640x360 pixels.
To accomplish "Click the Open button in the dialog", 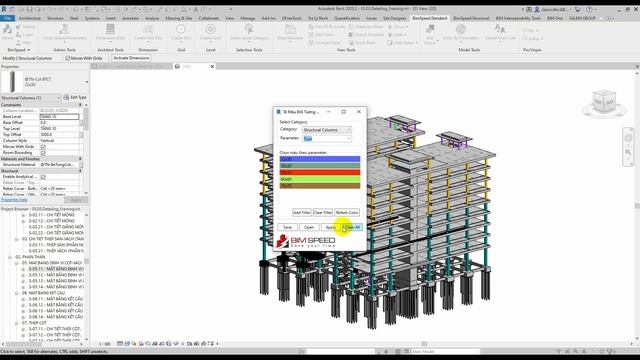I will pyautogui.click(x=309, y=227).
